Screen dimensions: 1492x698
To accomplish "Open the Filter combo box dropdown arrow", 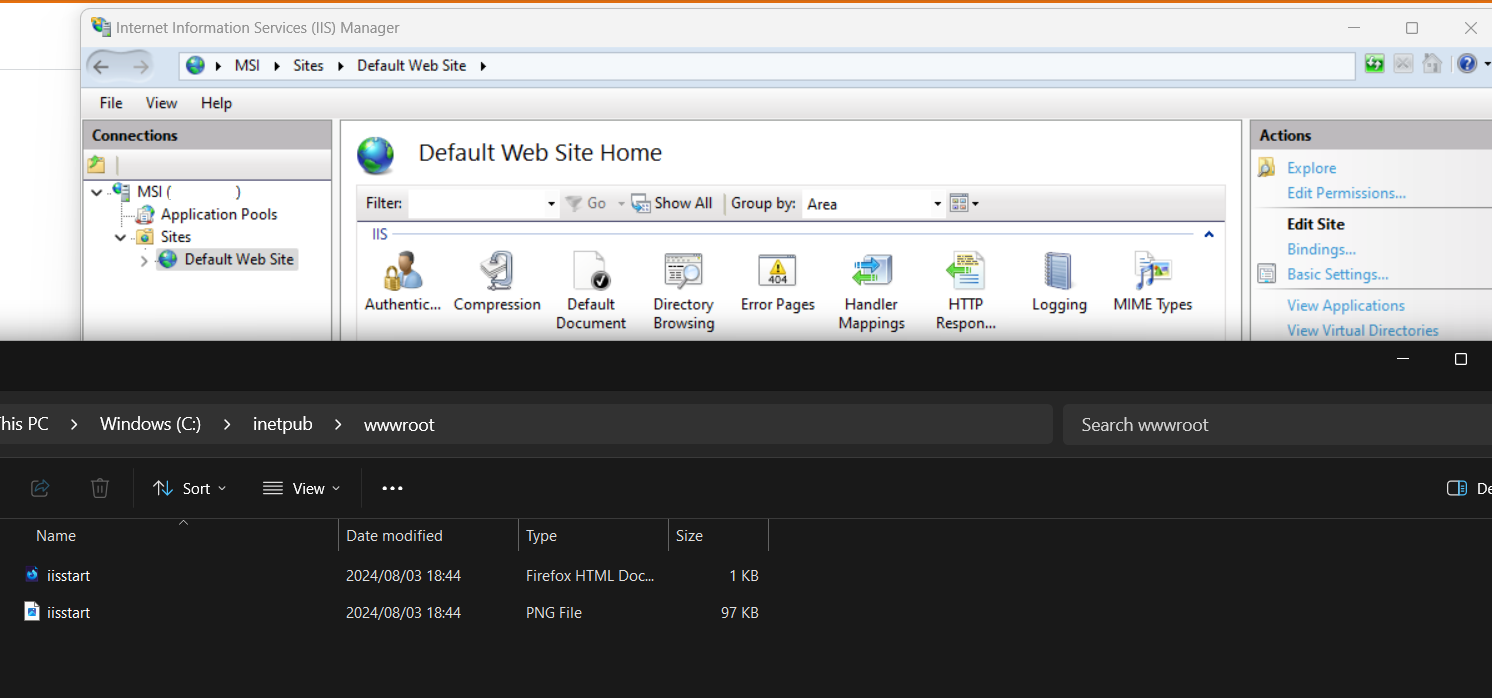I will point(551,204).
